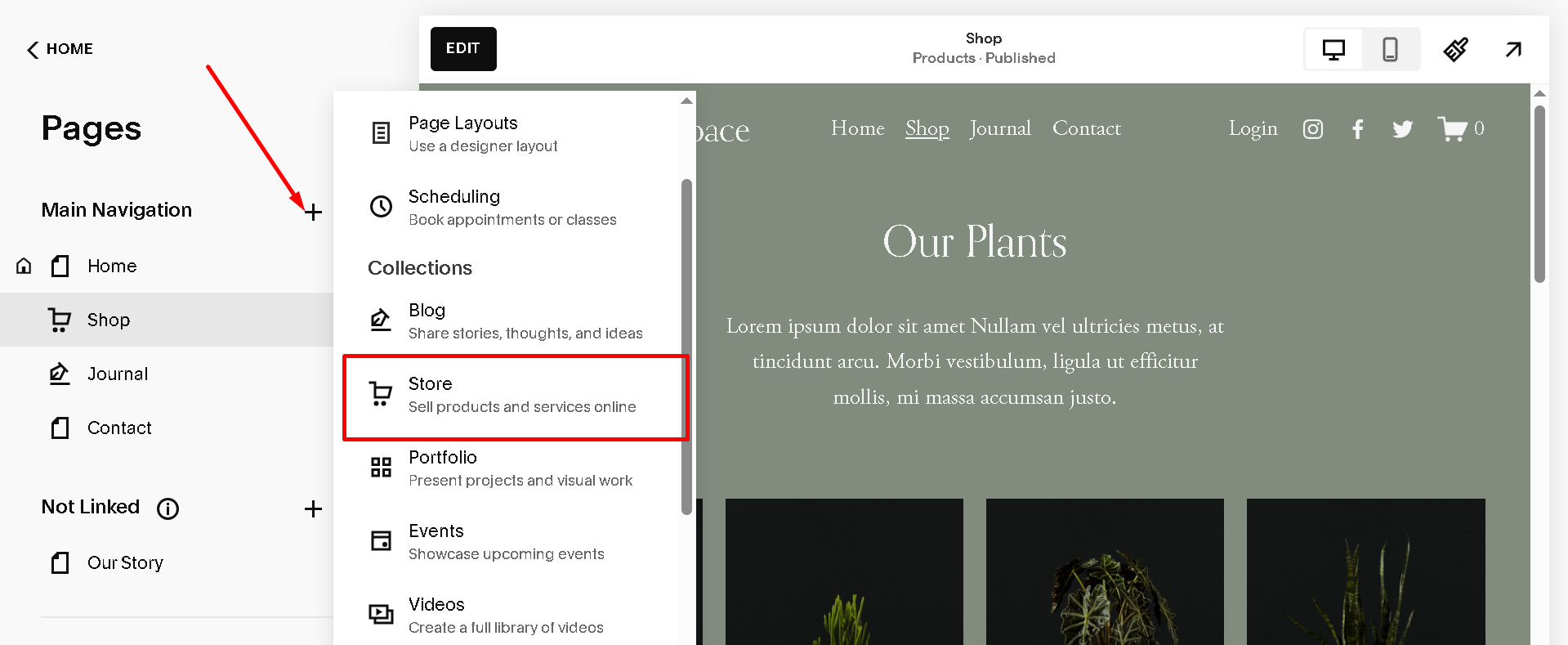Click the preview page scrollbar thumb
The height and width of the screenshot is (645, 1568).
click(x=1539, y=194)
